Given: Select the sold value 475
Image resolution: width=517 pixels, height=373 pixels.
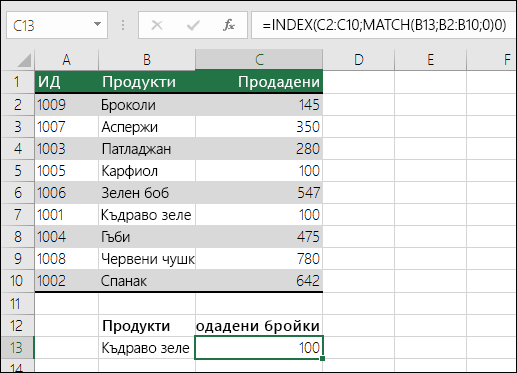Looking at the screenshot, I should 259,237.
